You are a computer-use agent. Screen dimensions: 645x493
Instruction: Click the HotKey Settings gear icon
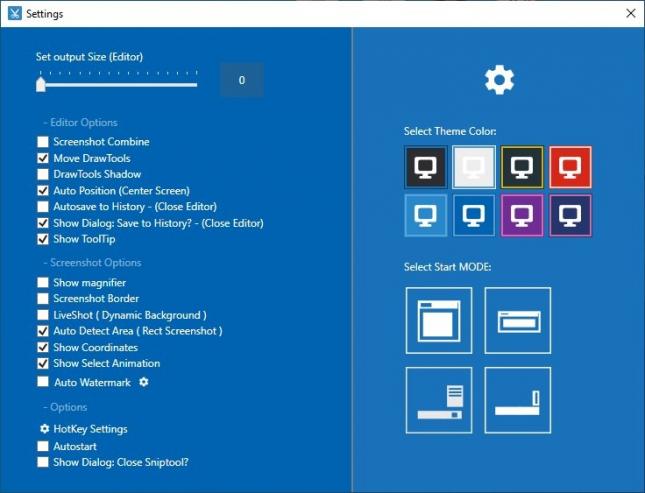[44, 429]
